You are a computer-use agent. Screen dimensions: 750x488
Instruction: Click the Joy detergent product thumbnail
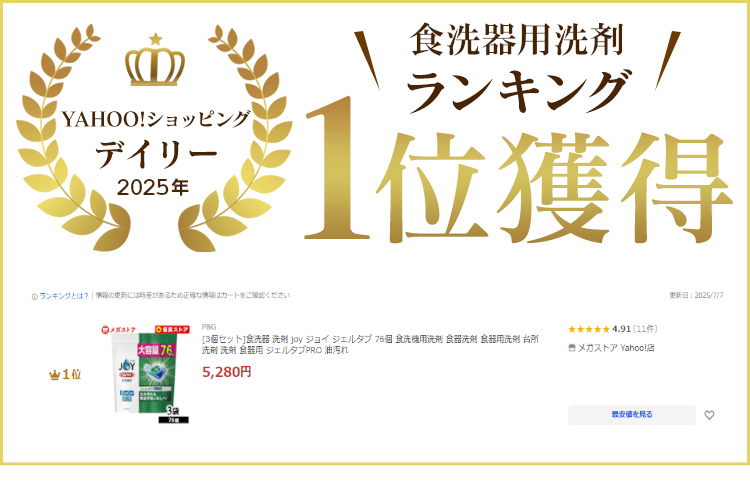(x=145, y=374)
